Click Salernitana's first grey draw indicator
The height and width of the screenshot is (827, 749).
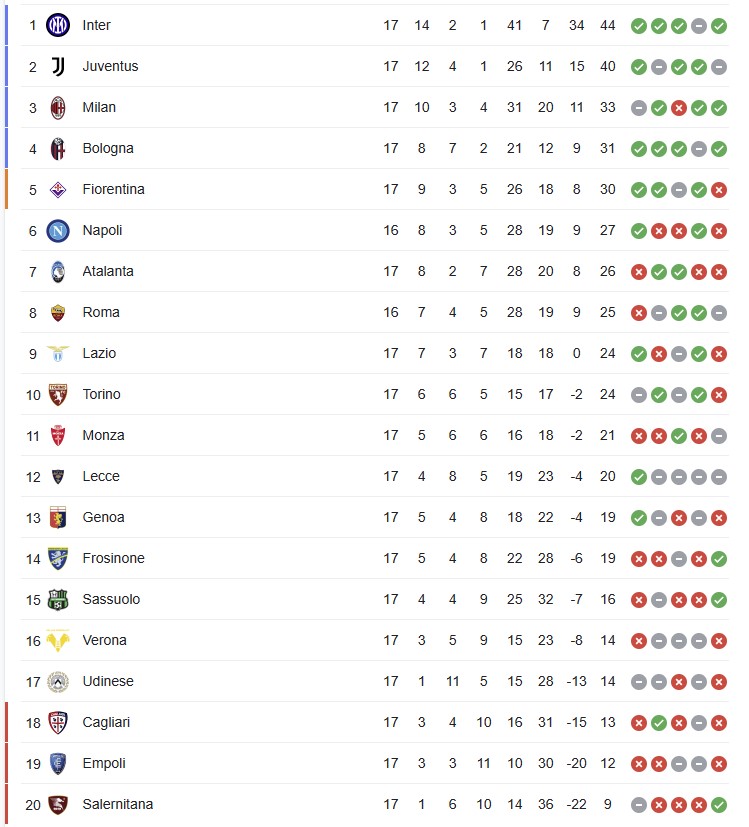click(639, 805)
